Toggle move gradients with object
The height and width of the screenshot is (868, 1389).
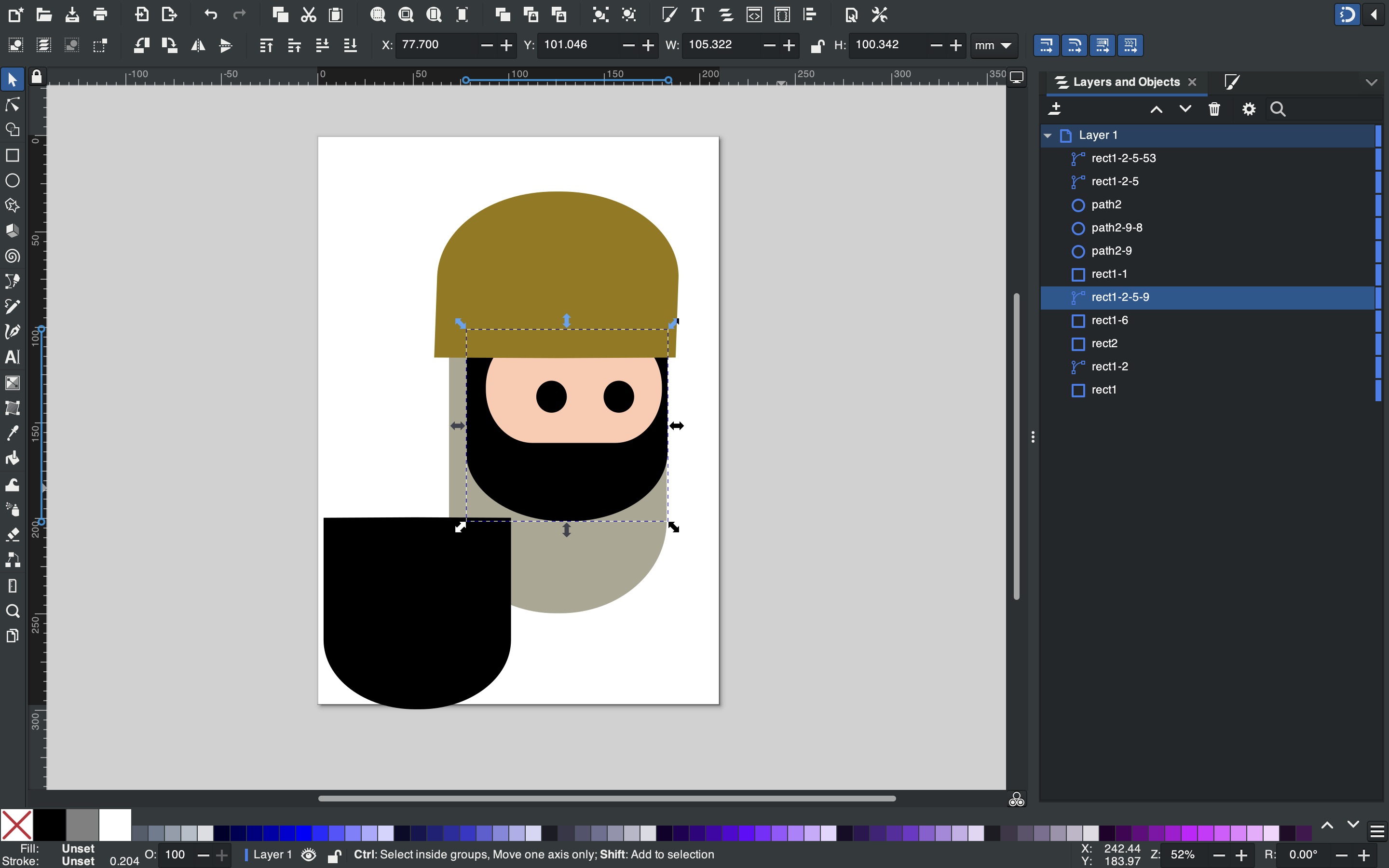pos(1102,45)
